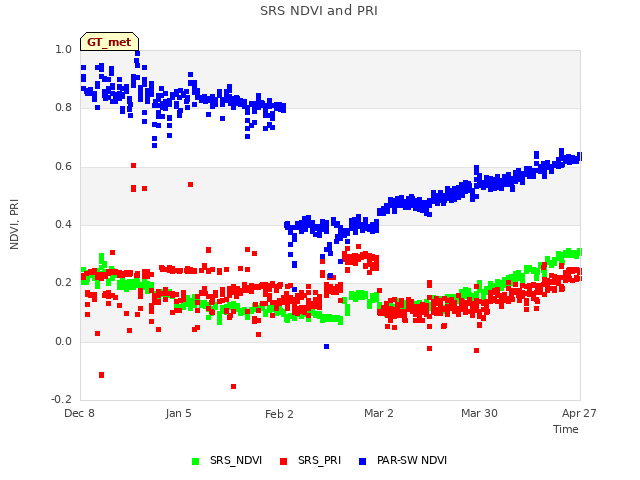Click the highest red PRI outlier at 0.6

click(133, 166)
